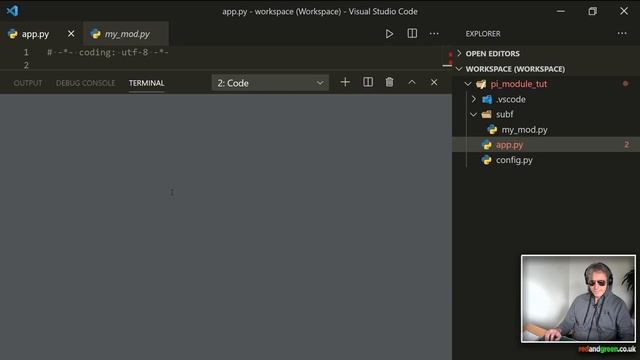Open config.py in the Explorer tree
This screenshot has width=640, height=360.
pos(546,160)
